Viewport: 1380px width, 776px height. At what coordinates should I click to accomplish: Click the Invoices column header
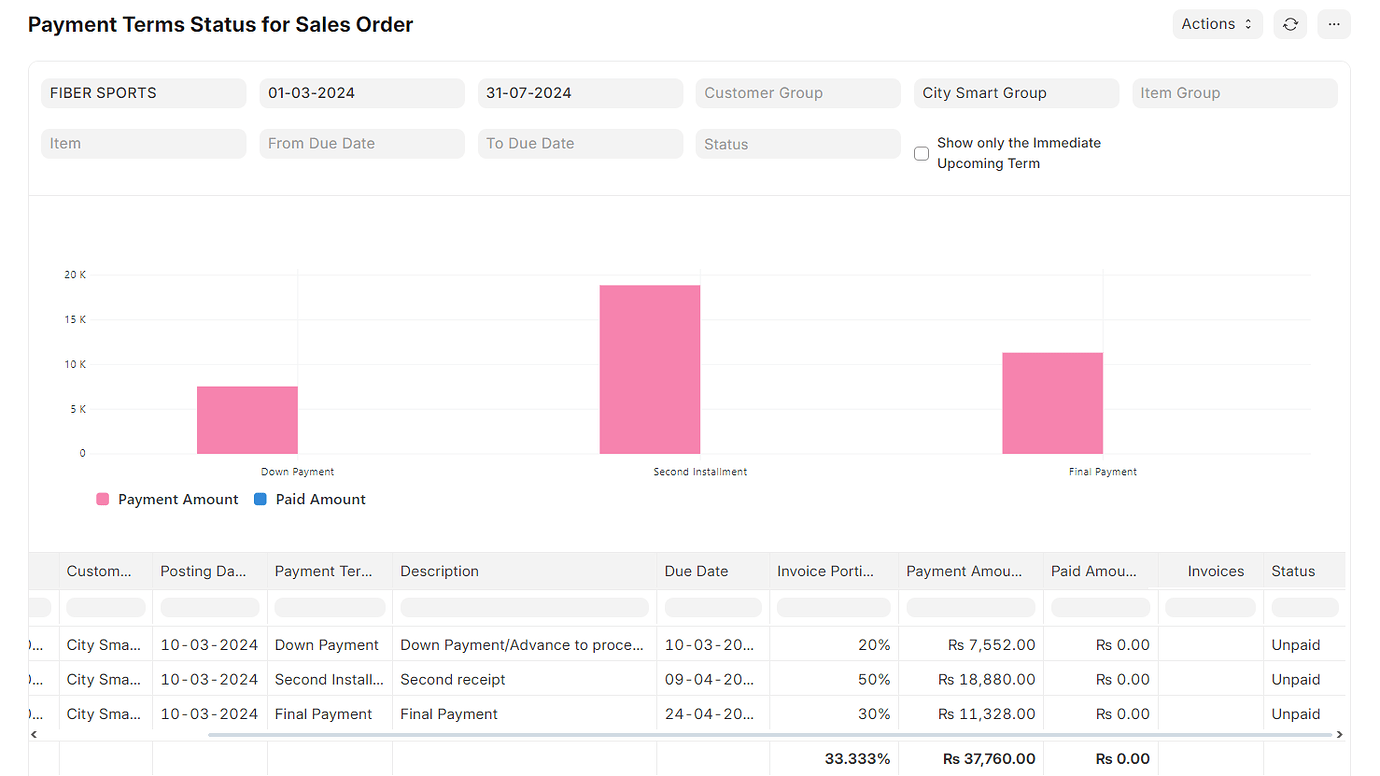[1211, 571]
